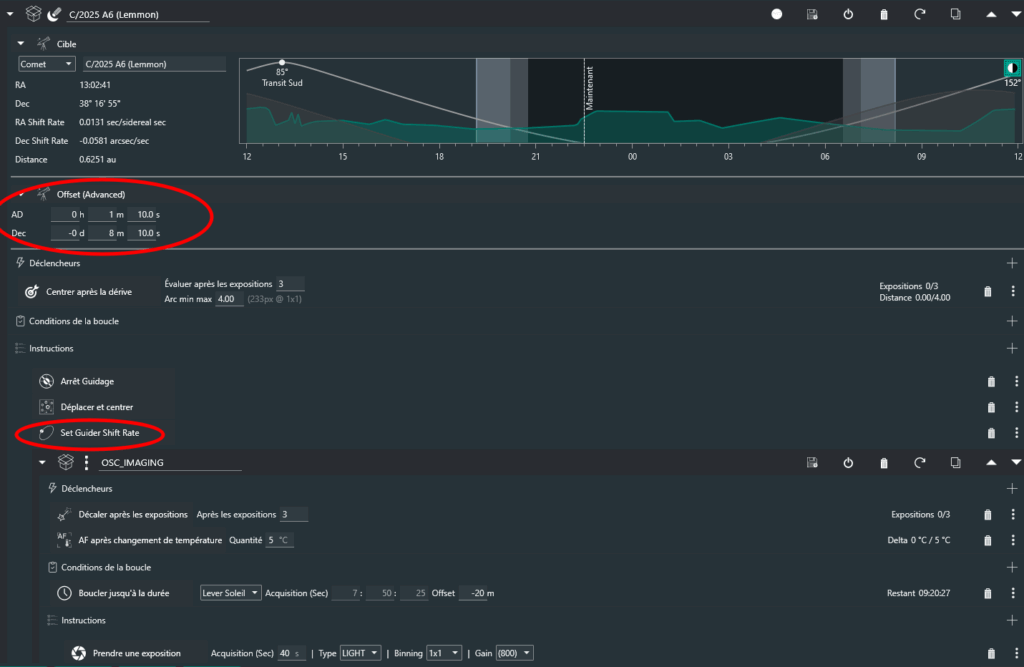Select the Prendre une exposition instruction

[x=136, y=653]
